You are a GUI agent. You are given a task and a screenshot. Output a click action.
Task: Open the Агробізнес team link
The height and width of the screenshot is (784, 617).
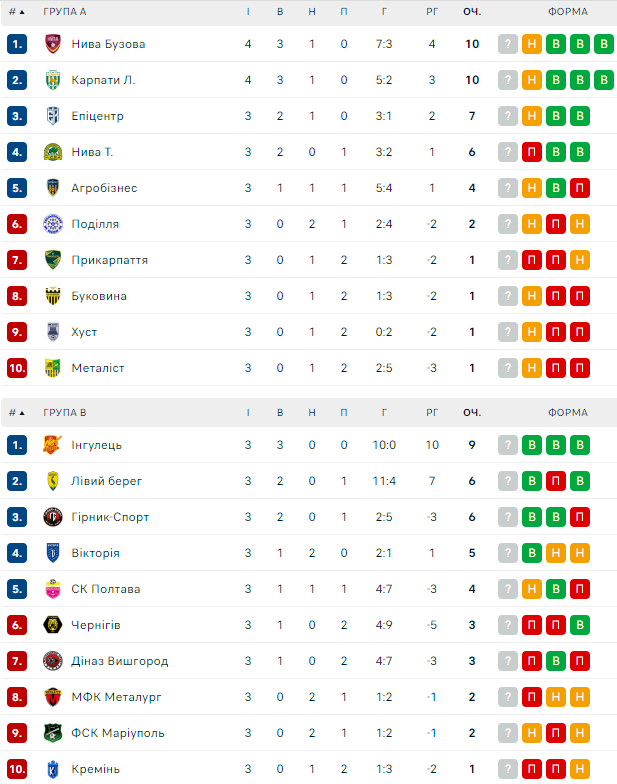pyautogui.click(x=104, y=188)
